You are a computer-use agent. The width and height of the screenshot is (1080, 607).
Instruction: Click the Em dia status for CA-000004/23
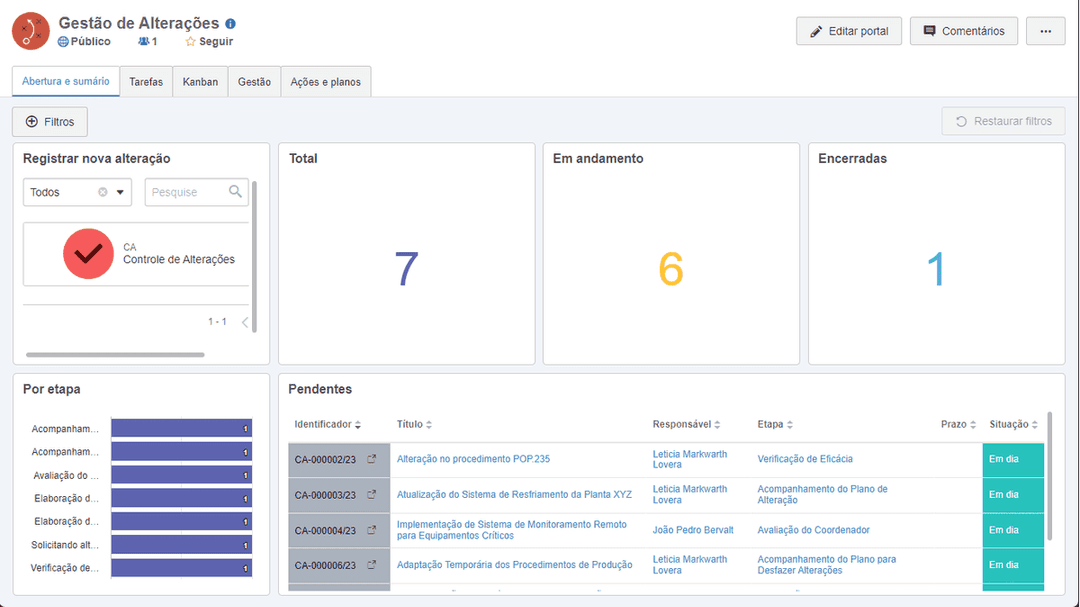tap(1013, 531)
